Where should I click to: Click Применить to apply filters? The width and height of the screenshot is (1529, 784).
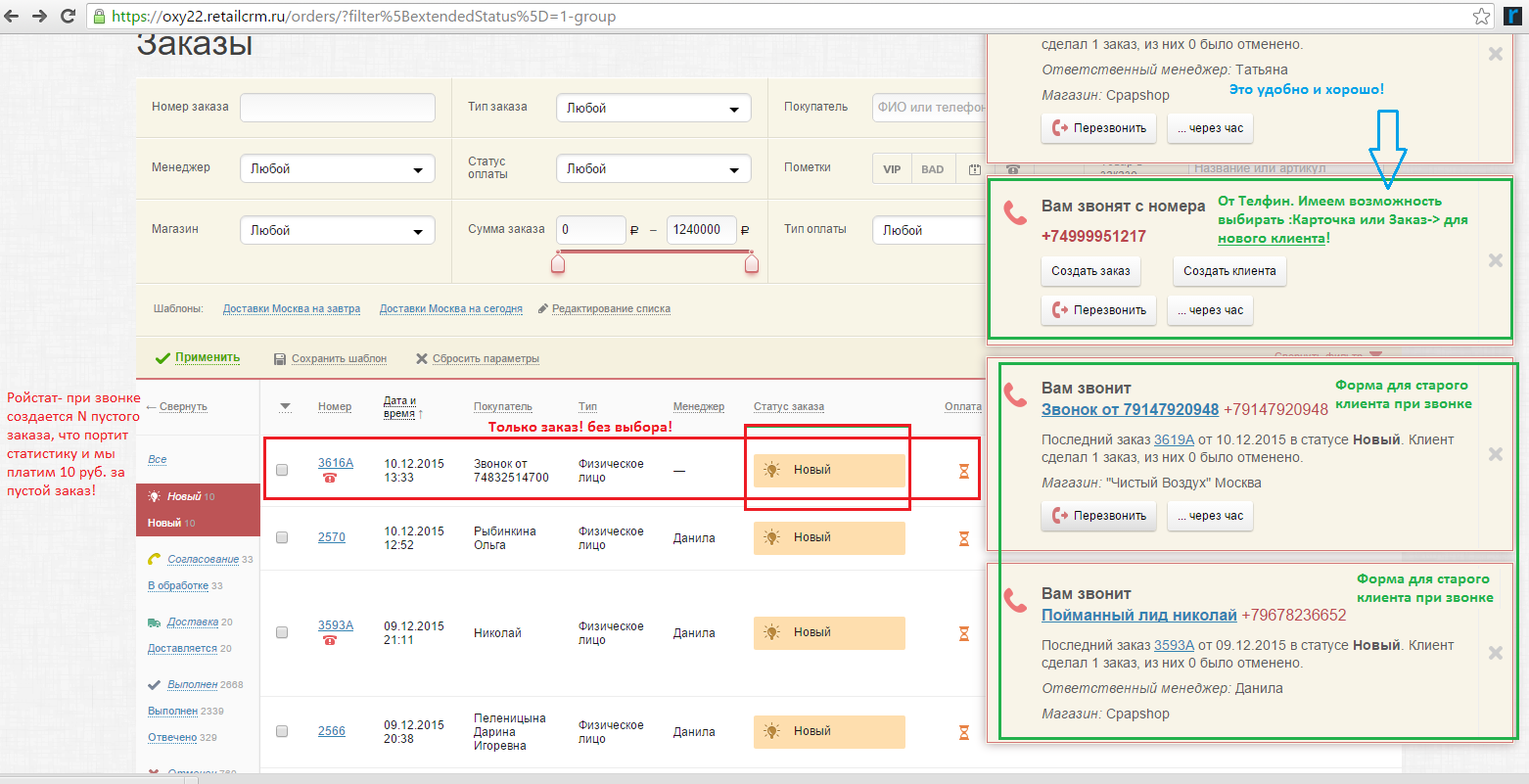click(x=208, y=357)
